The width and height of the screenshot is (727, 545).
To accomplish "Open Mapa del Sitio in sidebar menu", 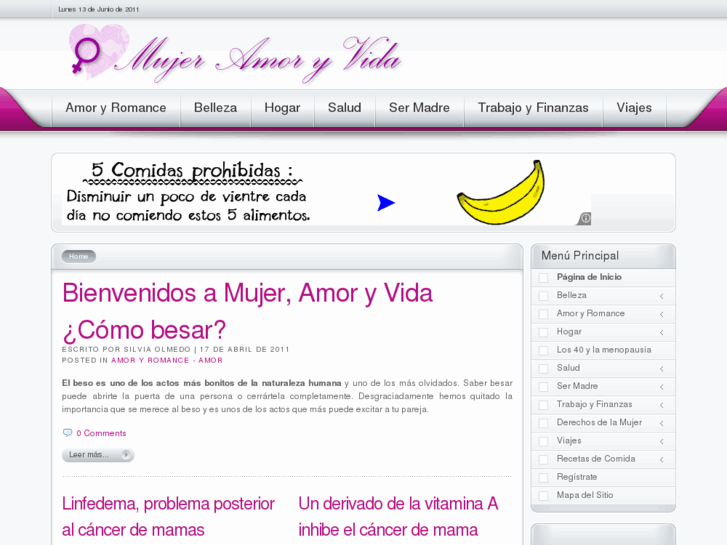I will 585,495.
